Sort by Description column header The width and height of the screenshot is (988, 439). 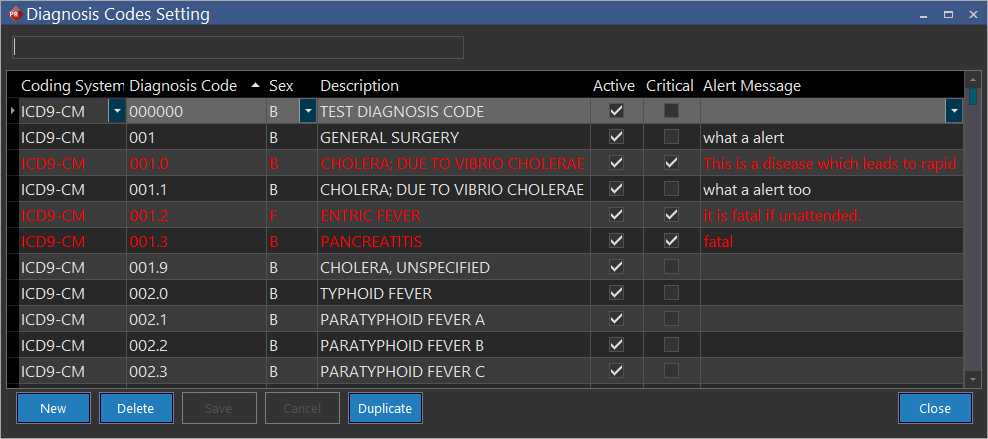coord(359,86)
